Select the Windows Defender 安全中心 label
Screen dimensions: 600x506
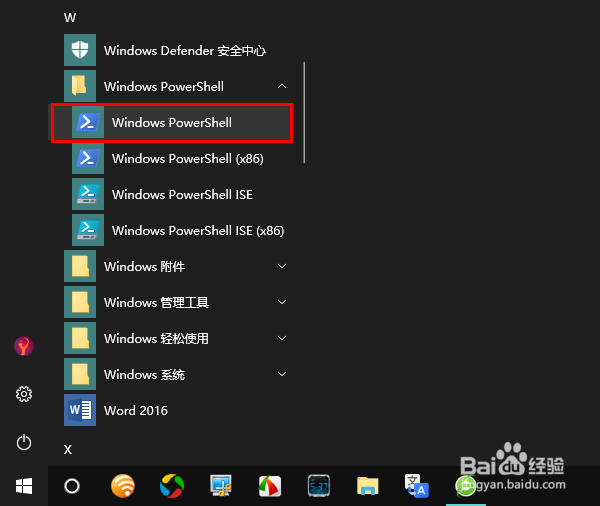point(185,51)
